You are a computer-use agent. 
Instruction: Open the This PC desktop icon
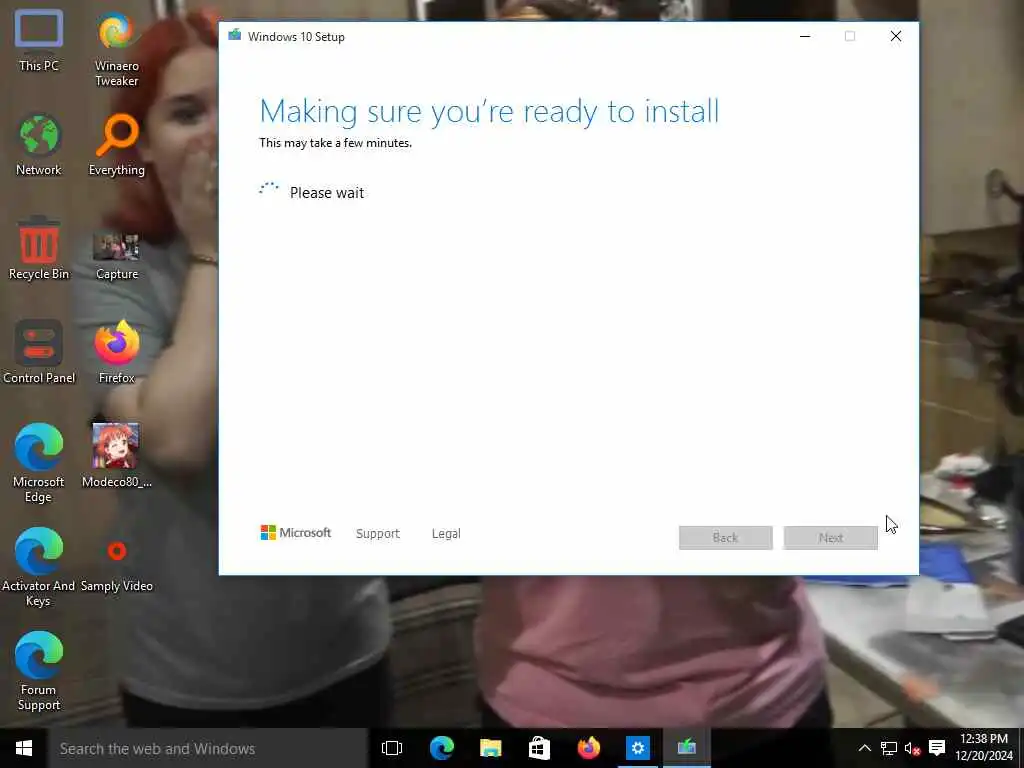pos(39,40)
